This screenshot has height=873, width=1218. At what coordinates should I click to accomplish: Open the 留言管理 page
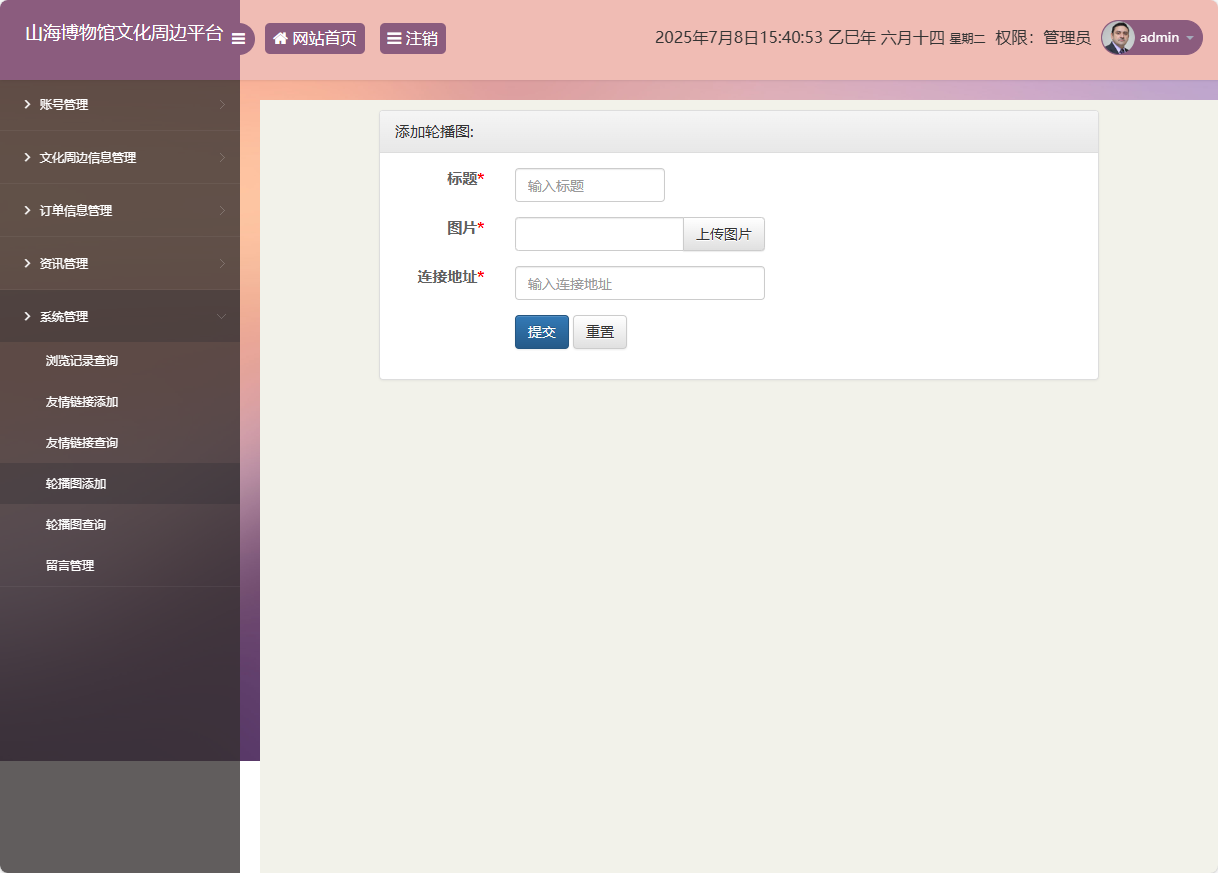[x=69, y=565]
